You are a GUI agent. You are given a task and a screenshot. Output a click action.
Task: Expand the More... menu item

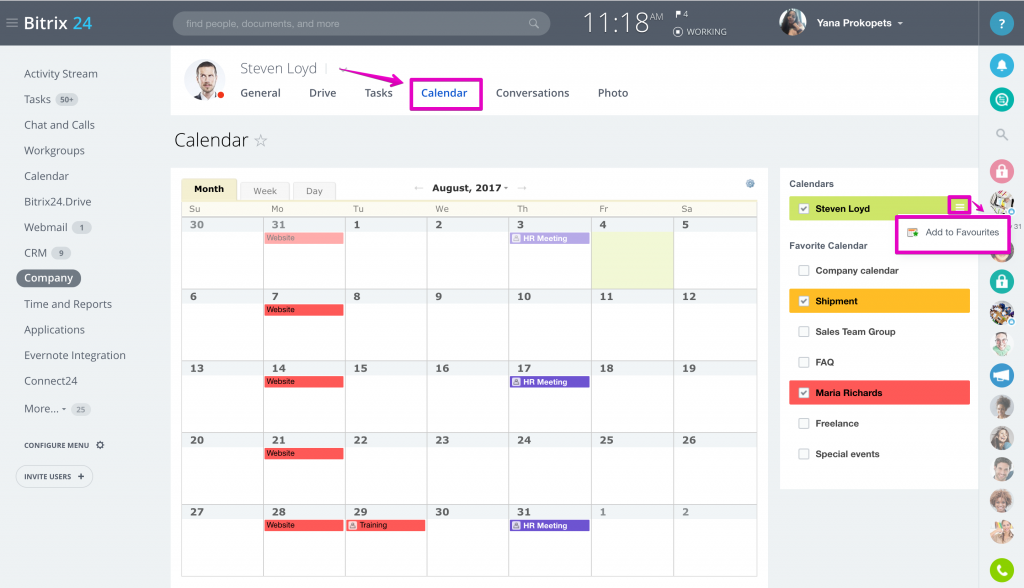(x=45, y=409)
